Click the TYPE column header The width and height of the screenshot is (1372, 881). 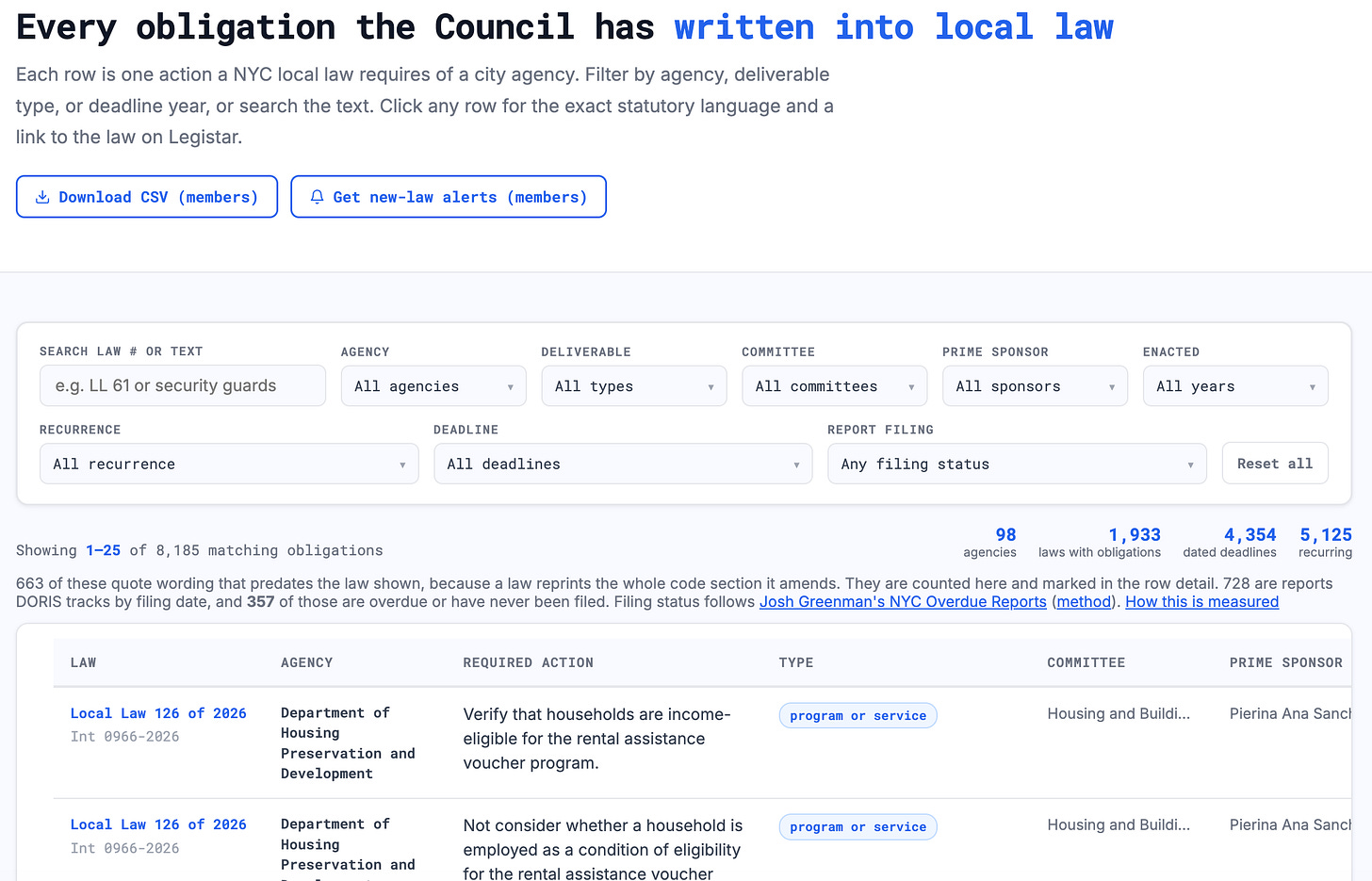[x=796, y=662]
